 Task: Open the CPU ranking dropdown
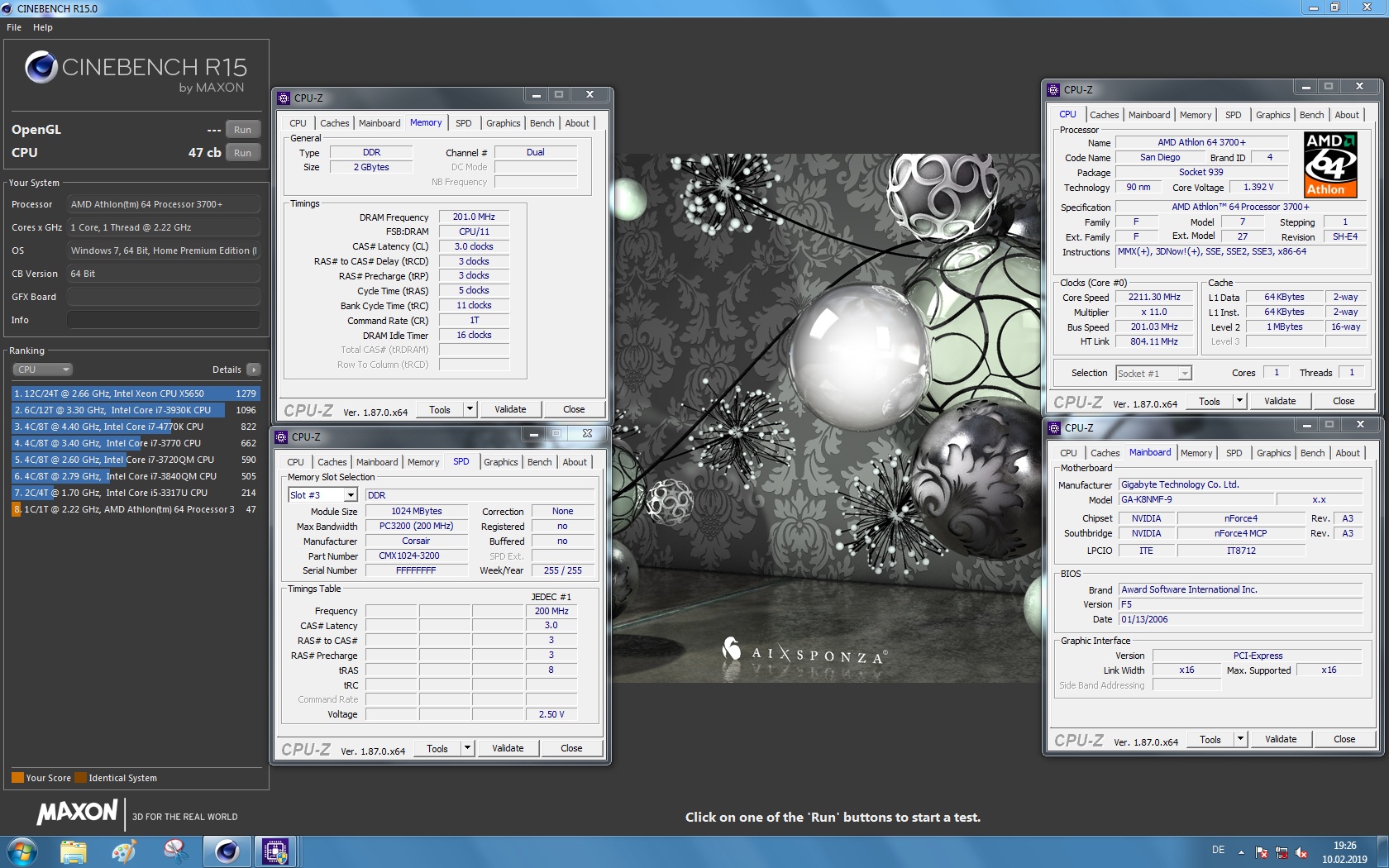pyautogui.click(x=42, y=370)
